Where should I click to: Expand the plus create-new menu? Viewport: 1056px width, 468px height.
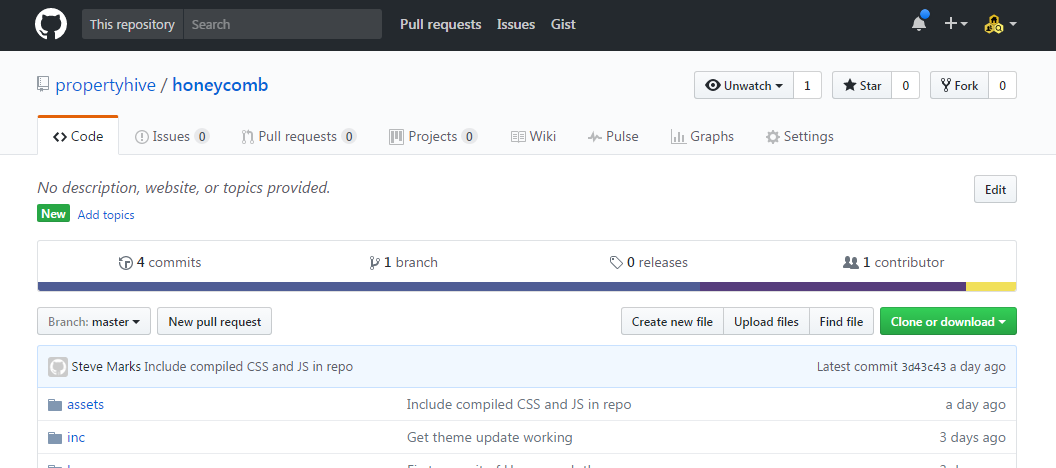click(956, 24)
